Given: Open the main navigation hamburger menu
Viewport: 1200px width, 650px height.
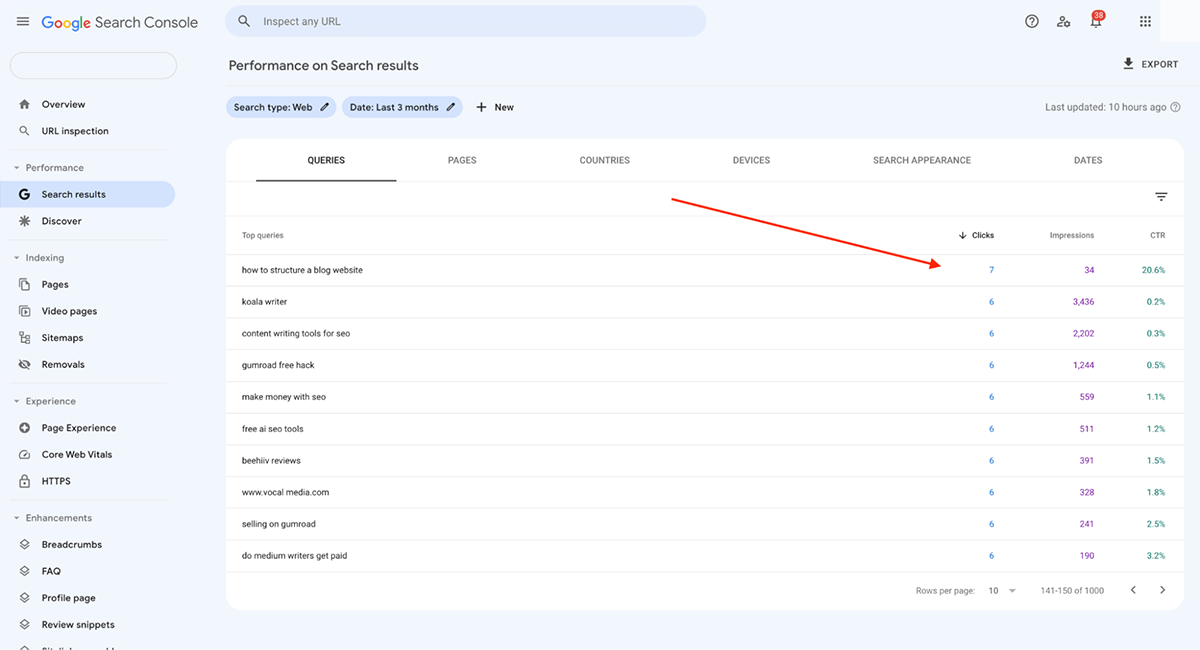Looking at the screenshot, I should click(22, 20).
